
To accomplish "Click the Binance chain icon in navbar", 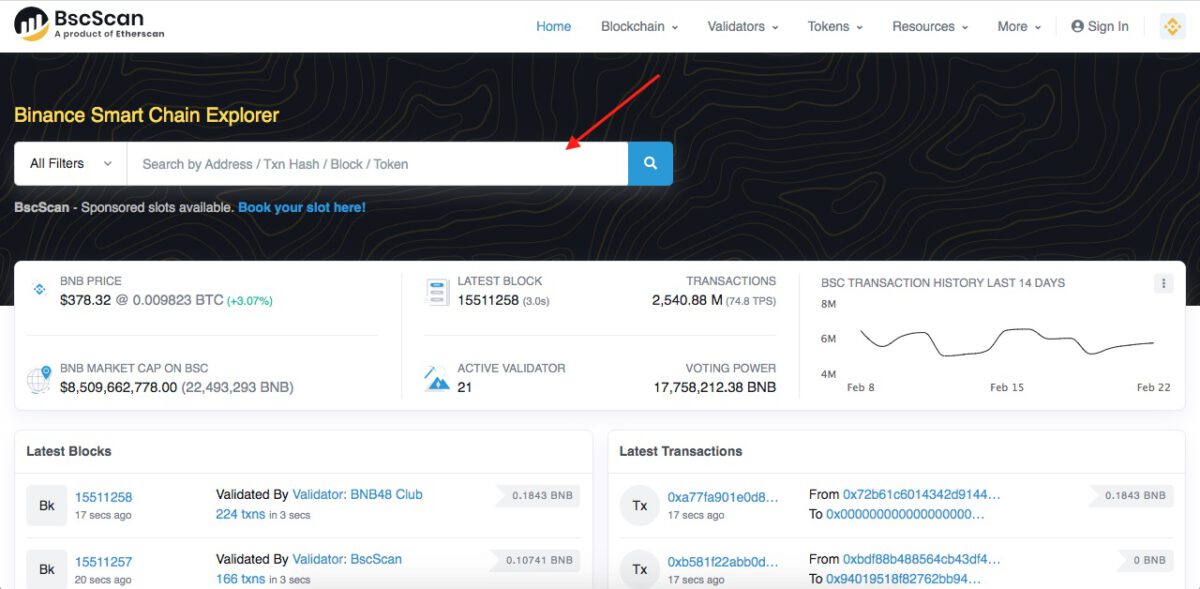I will click(1172, 26).
